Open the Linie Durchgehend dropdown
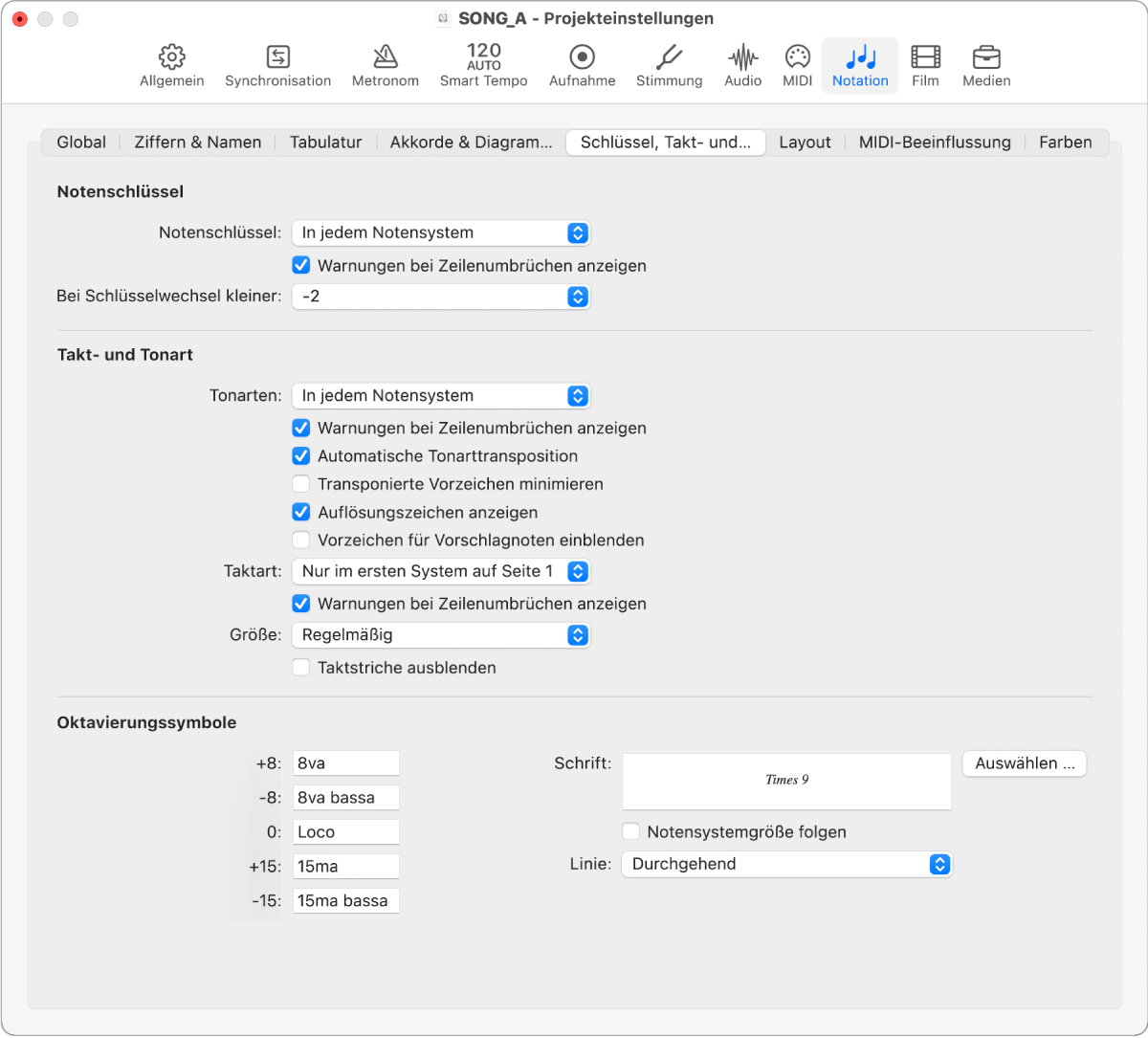This screenshot has height=1038, width=1148. (x=787, y=864)
